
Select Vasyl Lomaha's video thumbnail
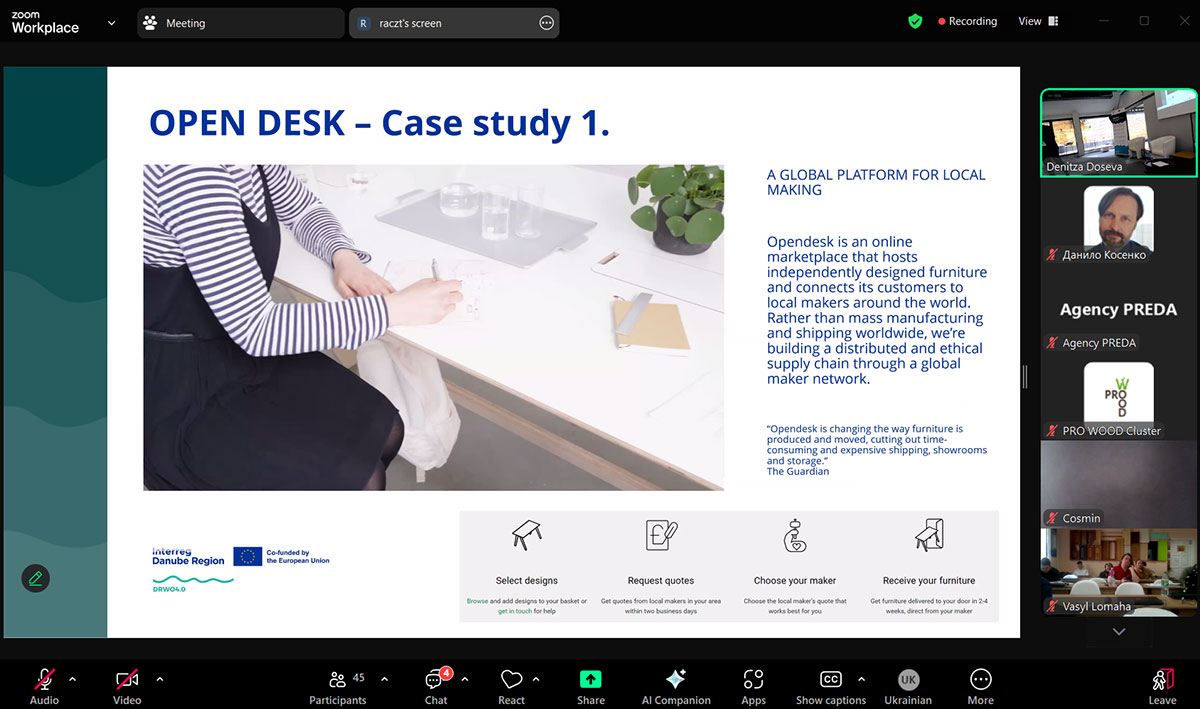point(1119,572)
